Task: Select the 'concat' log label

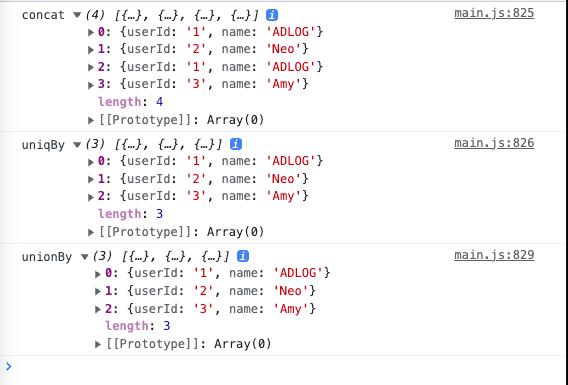Action: click(x=43, y=15)
